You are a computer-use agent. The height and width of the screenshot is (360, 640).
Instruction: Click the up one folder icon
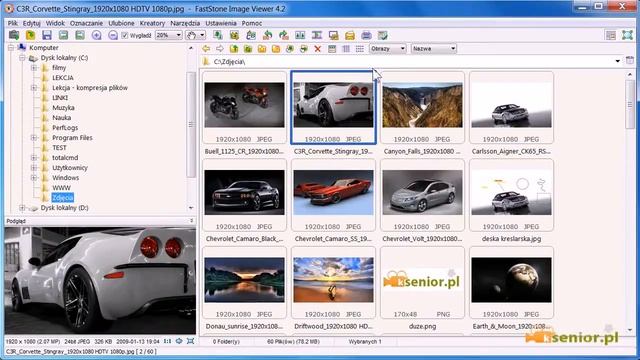234,49
